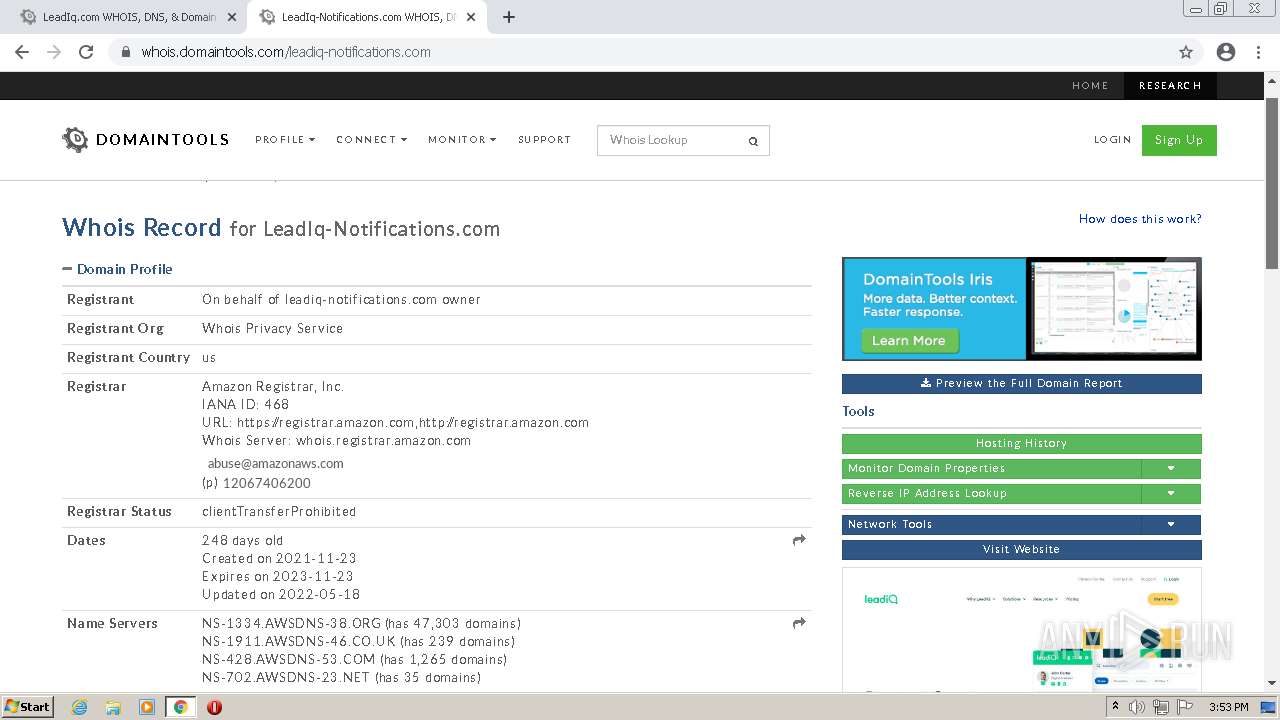Show hidden system tray icons

click(x=1115, y=707)
